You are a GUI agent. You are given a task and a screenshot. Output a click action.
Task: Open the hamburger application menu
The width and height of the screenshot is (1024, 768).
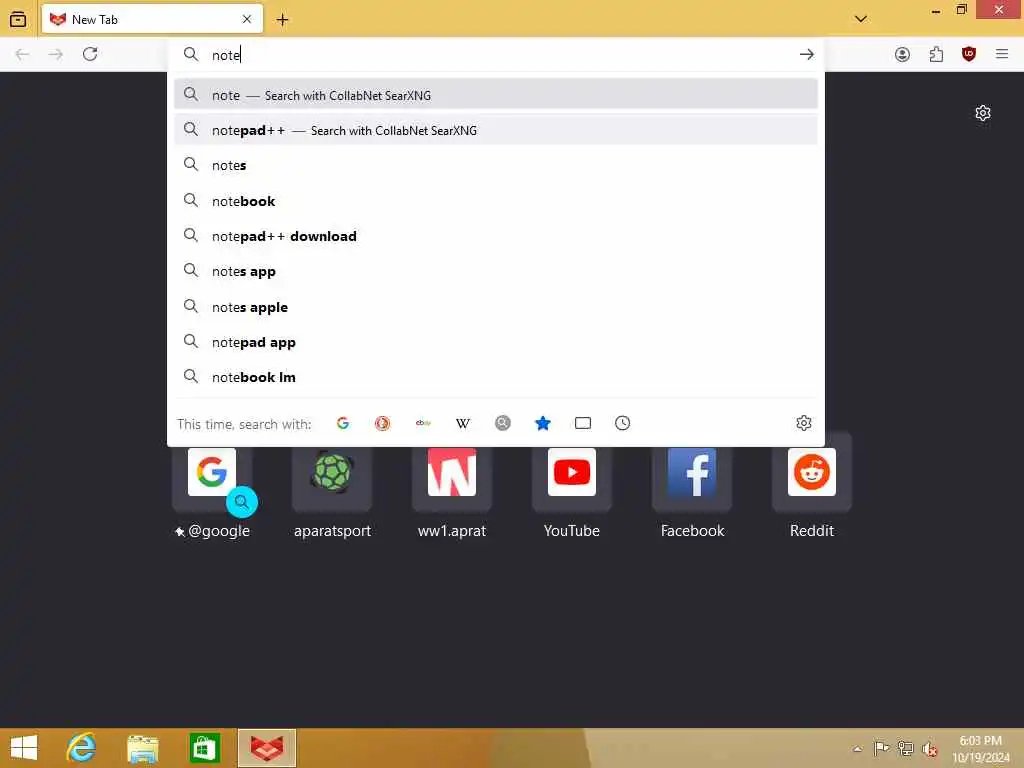(1002, 54)
